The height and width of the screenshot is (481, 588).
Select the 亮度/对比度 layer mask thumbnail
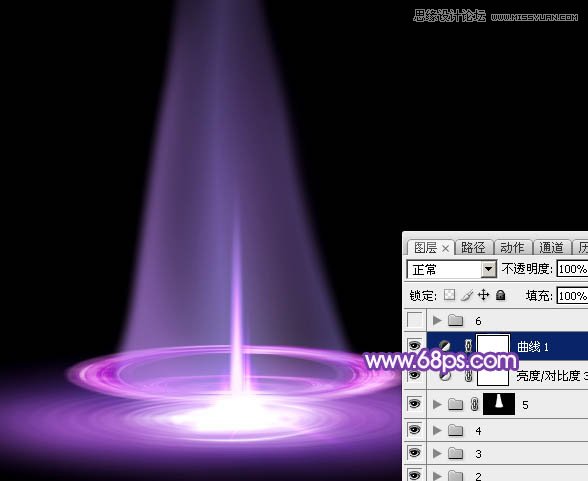click(493, 377)
